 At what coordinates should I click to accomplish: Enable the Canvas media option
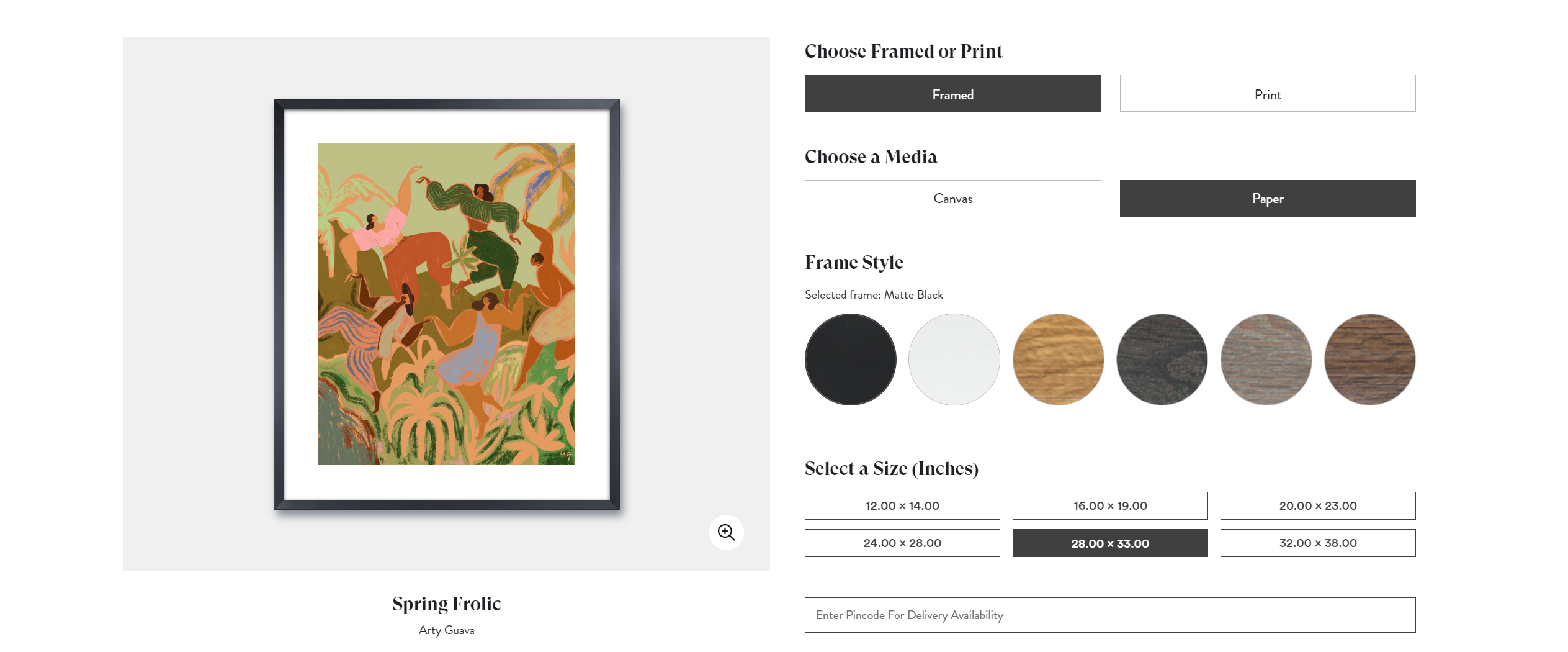coord(952,199)
